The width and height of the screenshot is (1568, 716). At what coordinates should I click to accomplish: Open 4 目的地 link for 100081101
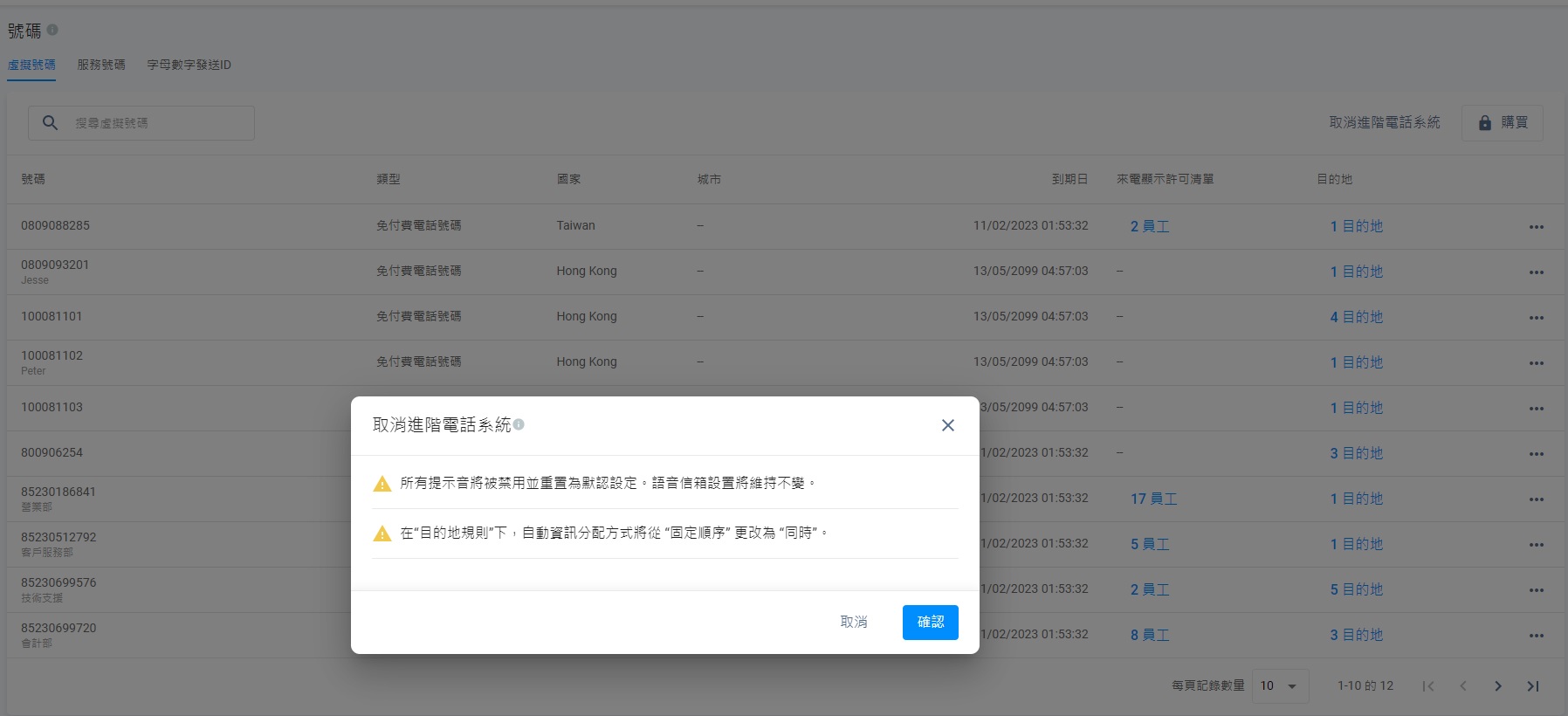point(1356,317)
